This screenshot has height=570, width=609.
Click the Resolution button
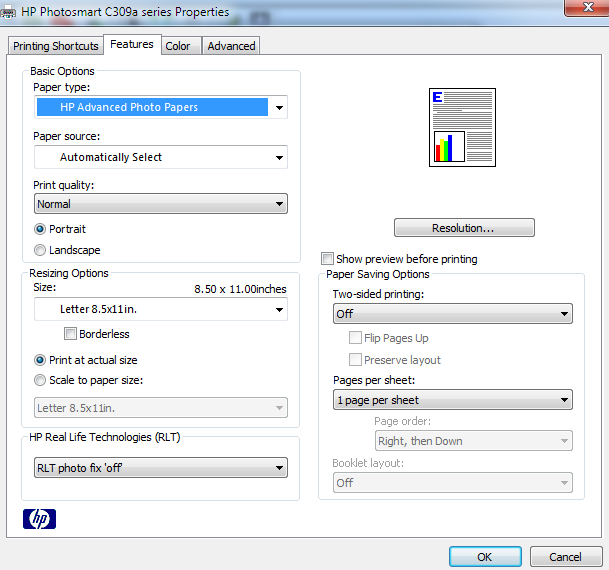click(x=464, y=228)
